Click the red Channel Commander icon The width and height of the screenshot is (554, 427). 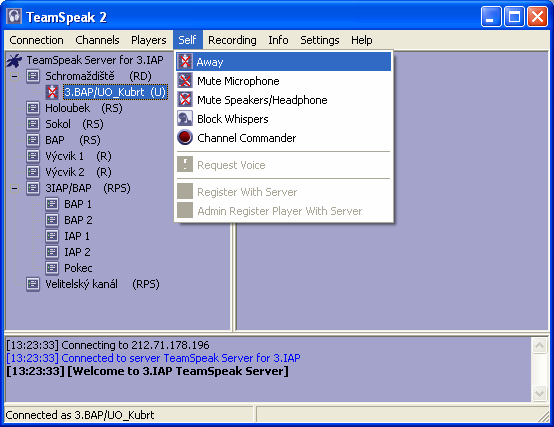pyautogui.click(x=185, y=138)
